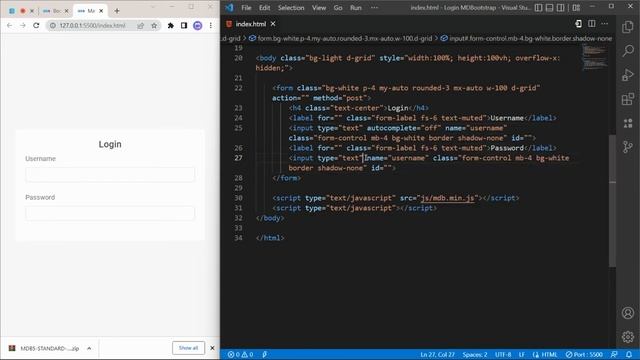View site information icon in address bar

(x=53, y=25)
